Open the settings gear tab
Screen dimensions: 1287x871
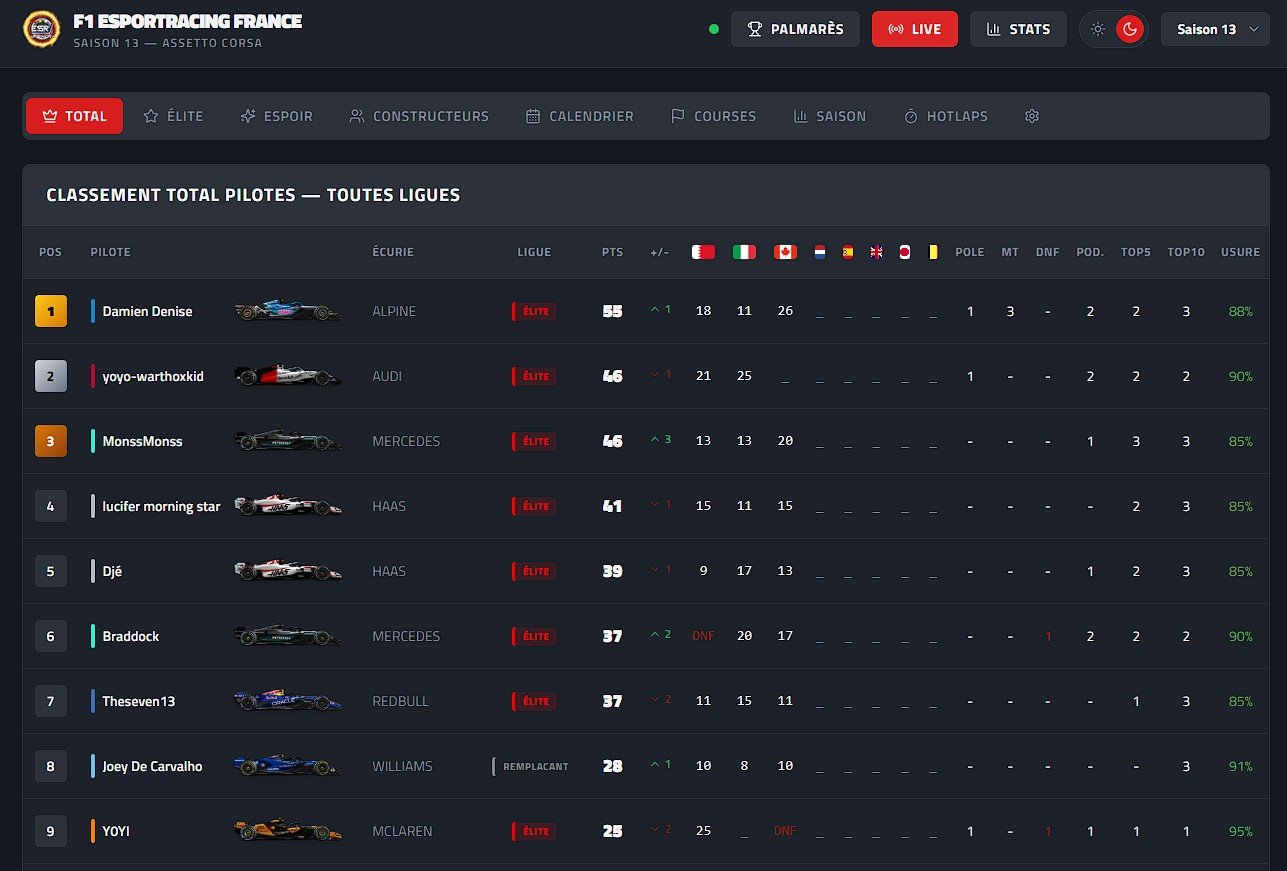coord(1032,116)
